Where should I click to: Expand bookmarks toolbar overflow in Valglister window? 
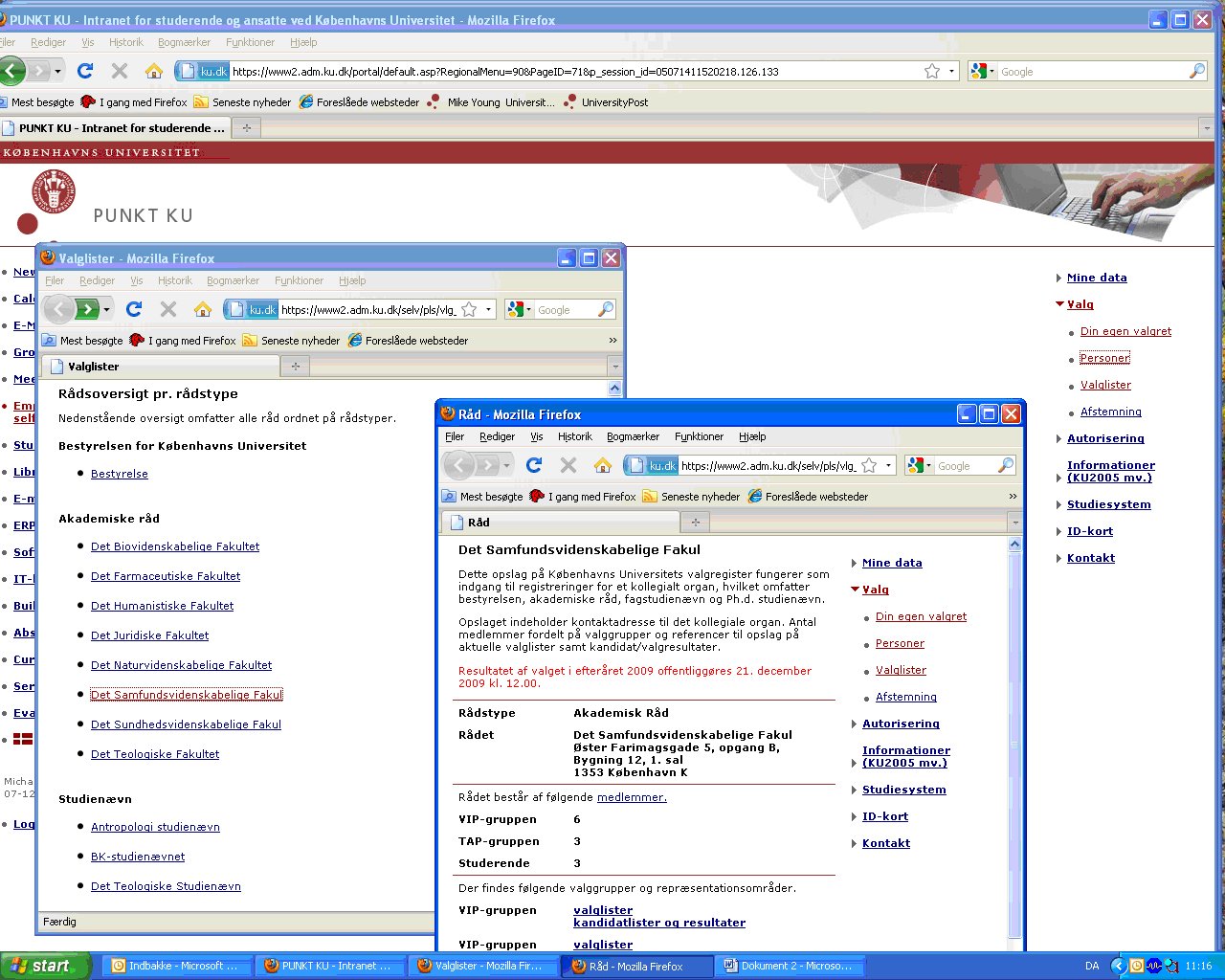point(612,340)
